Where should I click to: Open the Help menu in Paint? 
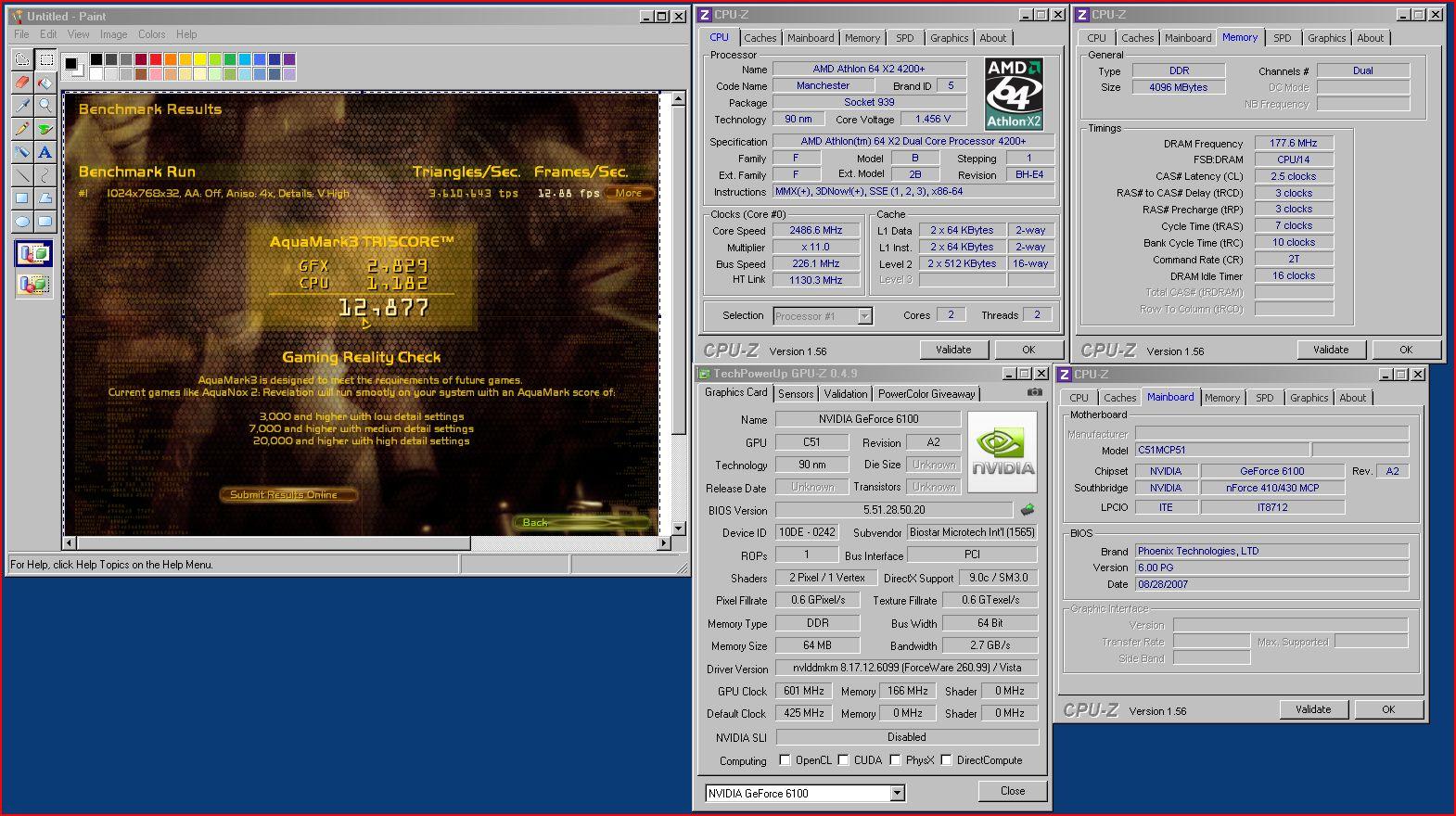[x=186, y=34]
